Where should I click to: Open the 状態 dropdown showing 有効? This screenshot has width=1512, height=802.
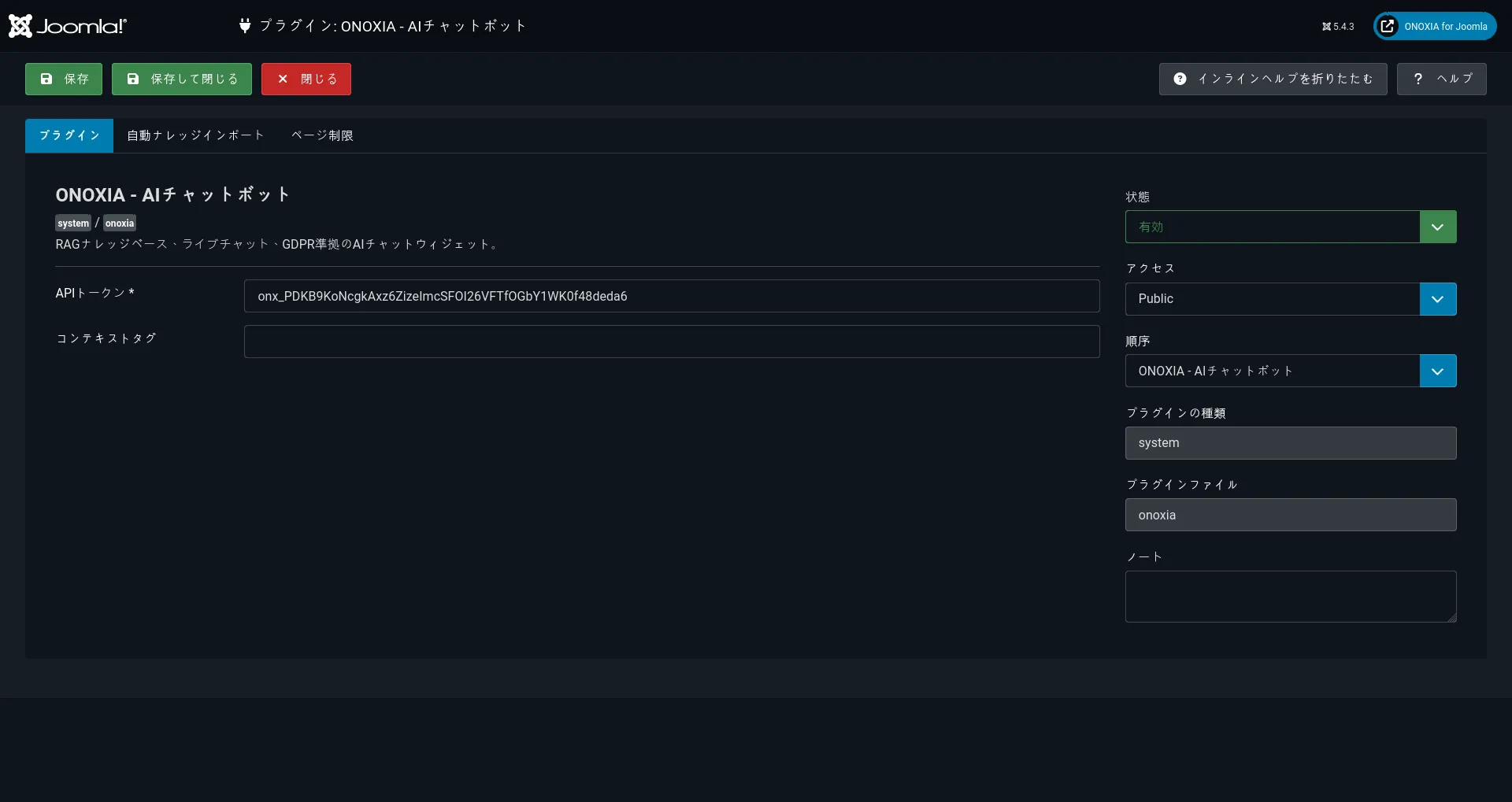coord(1291,227)
